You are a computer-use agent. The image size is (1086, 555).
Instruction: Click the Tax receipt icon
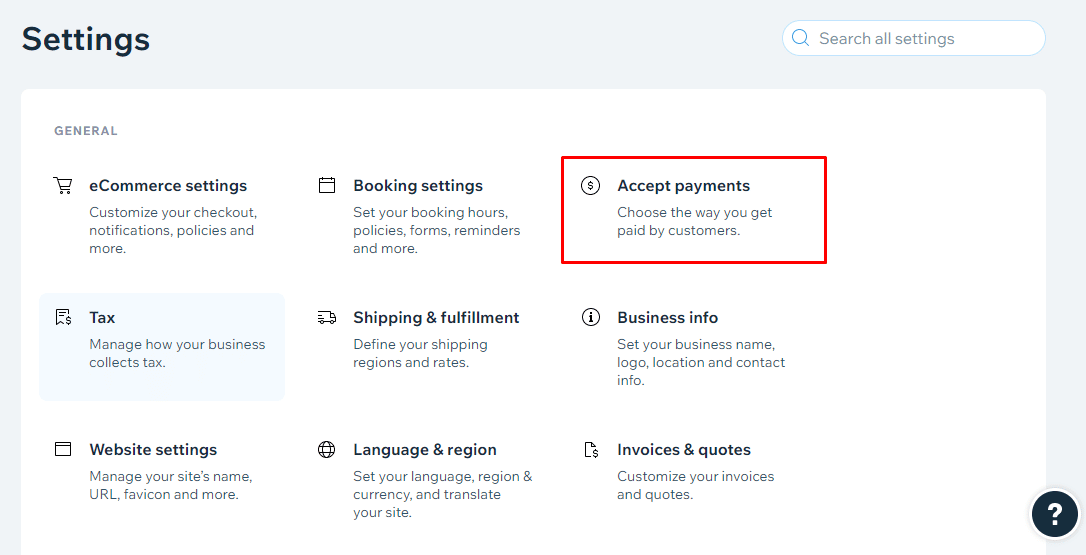tap(63, 317)
